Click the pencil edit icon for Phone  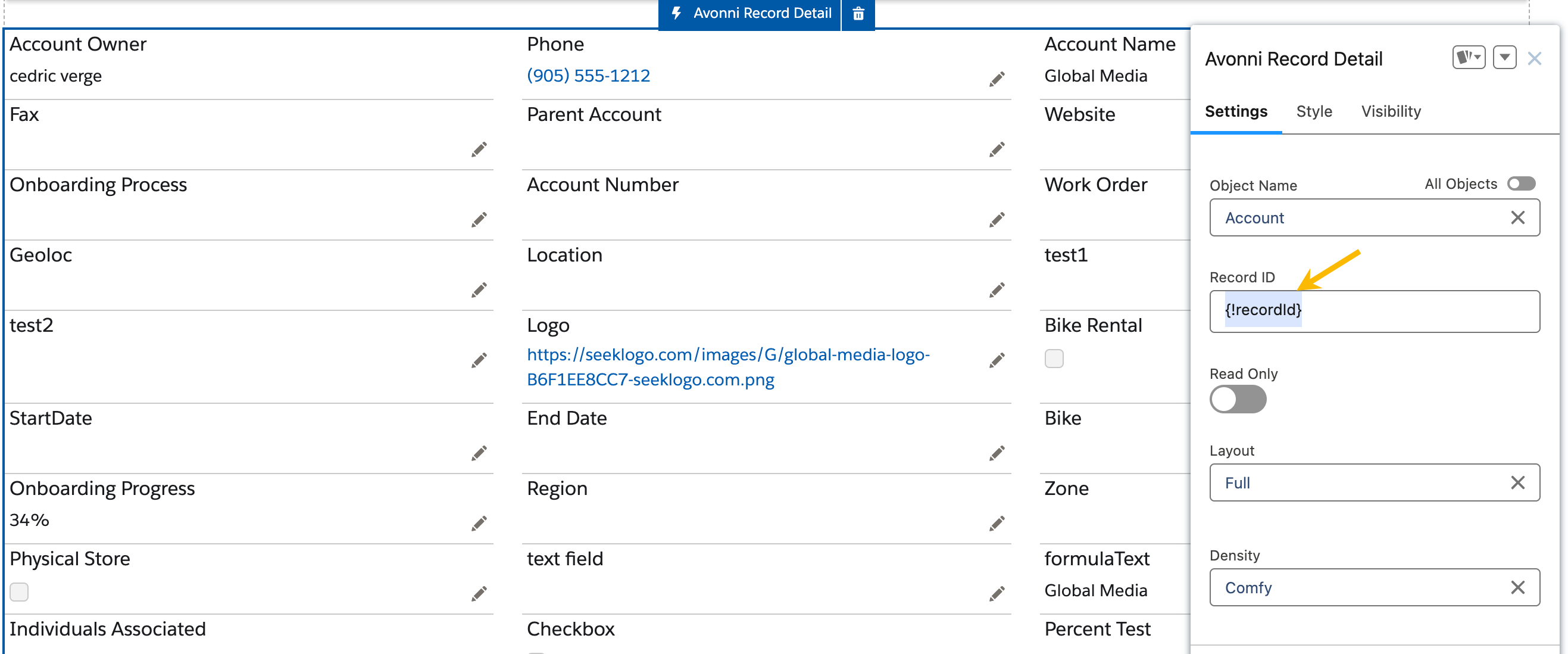tap(997, 79)
